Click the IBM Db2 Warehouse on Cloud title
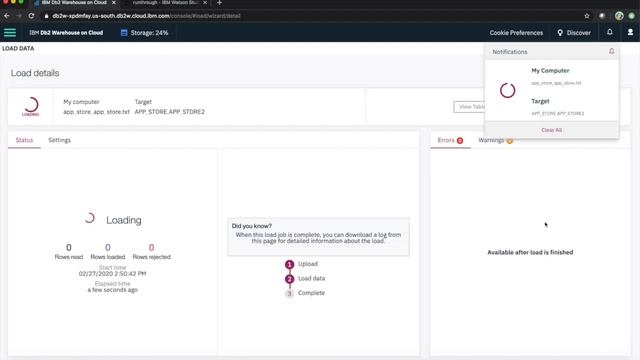 pyautogui.click(x=66, y=33)
